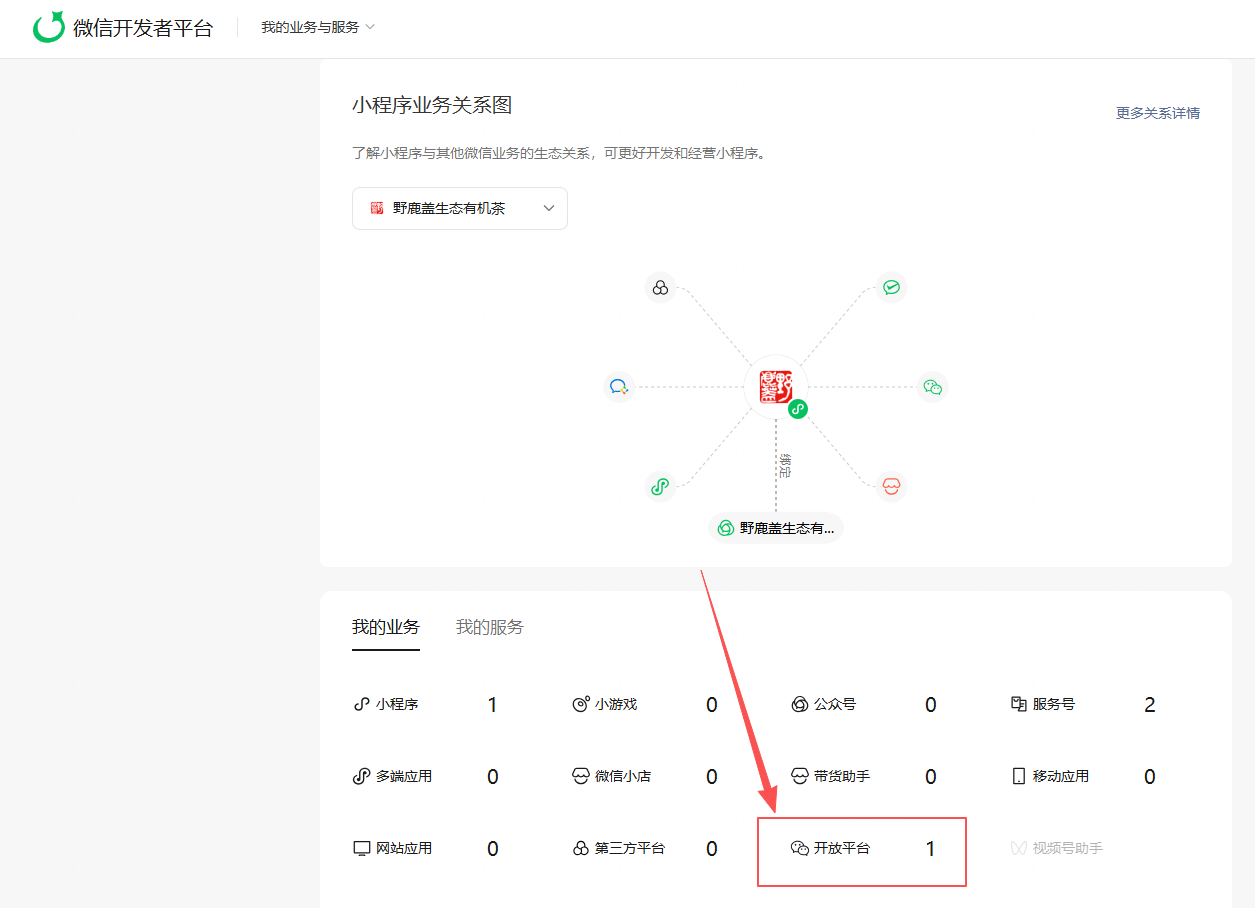Click the 小游戏 entry in business list
1255x908 pixels.
point(615,704)
